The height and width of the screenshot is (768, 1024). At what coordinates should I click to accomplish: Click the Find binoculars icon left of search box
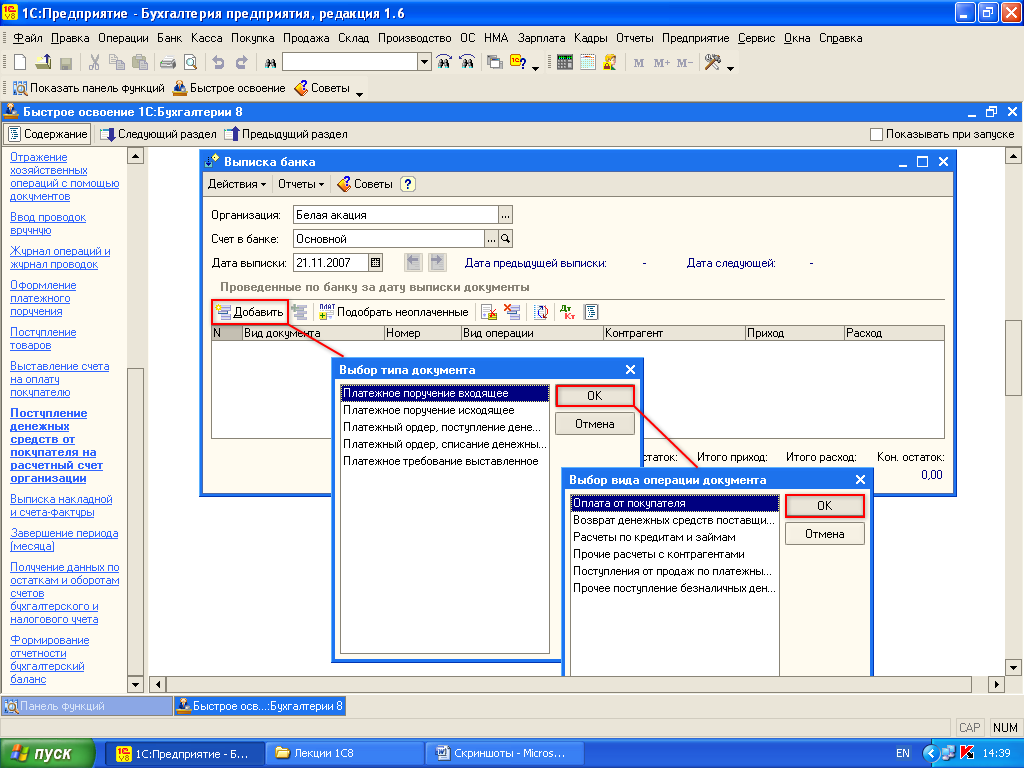point(270,63)
